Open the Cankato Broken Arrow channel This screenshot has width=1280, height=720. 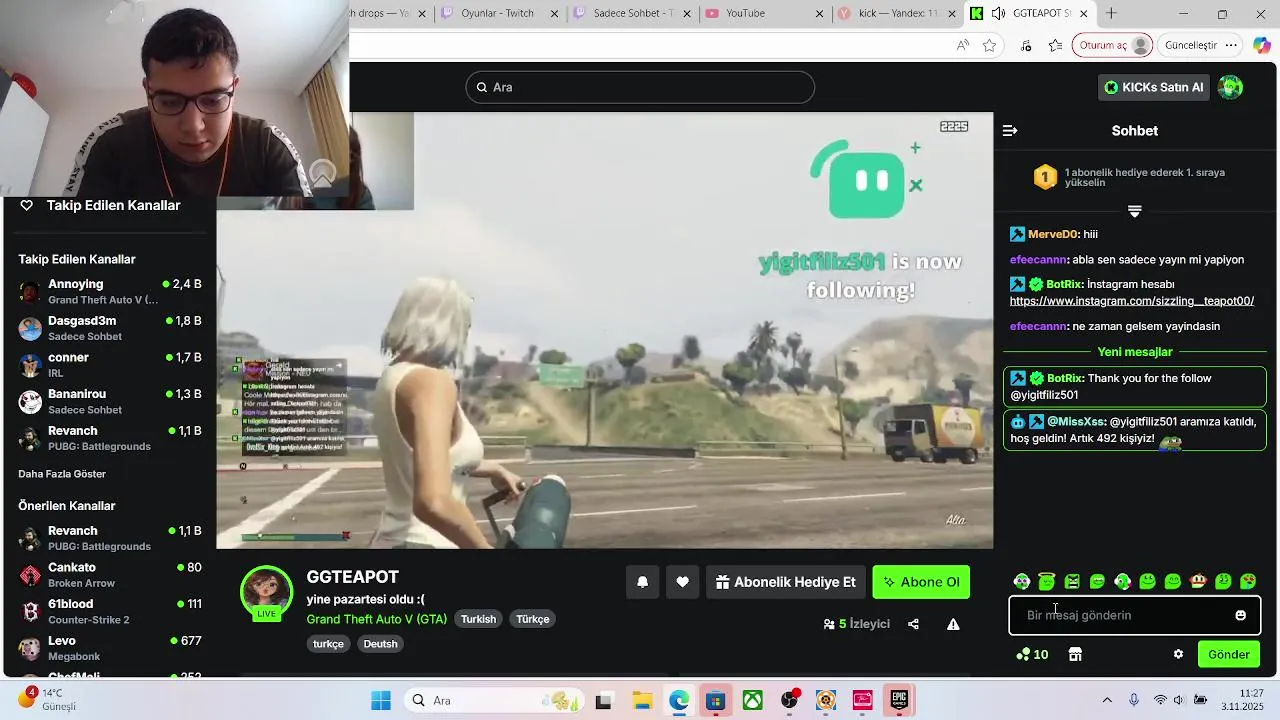point(110,575)
